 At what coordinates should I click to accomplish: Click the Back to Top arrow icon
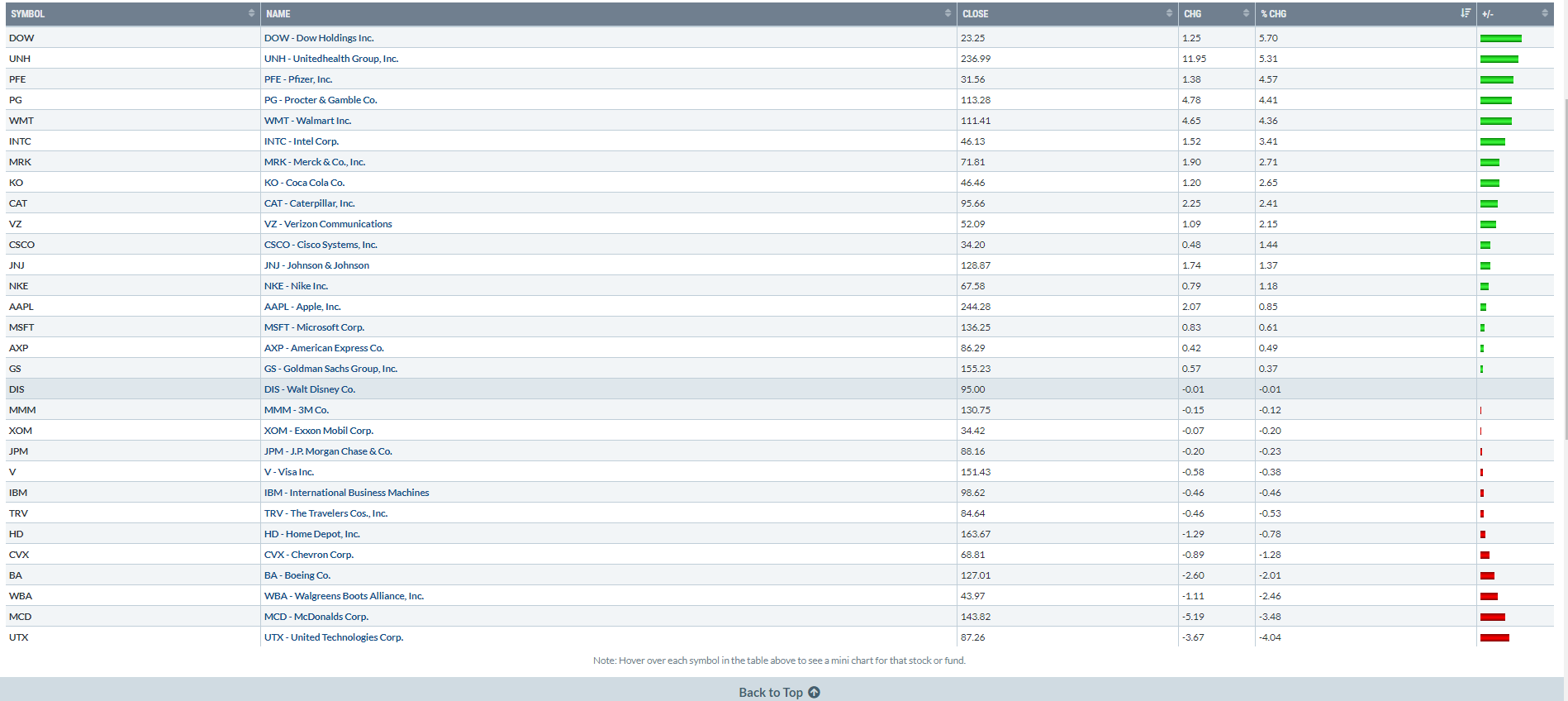click(814, 693)
